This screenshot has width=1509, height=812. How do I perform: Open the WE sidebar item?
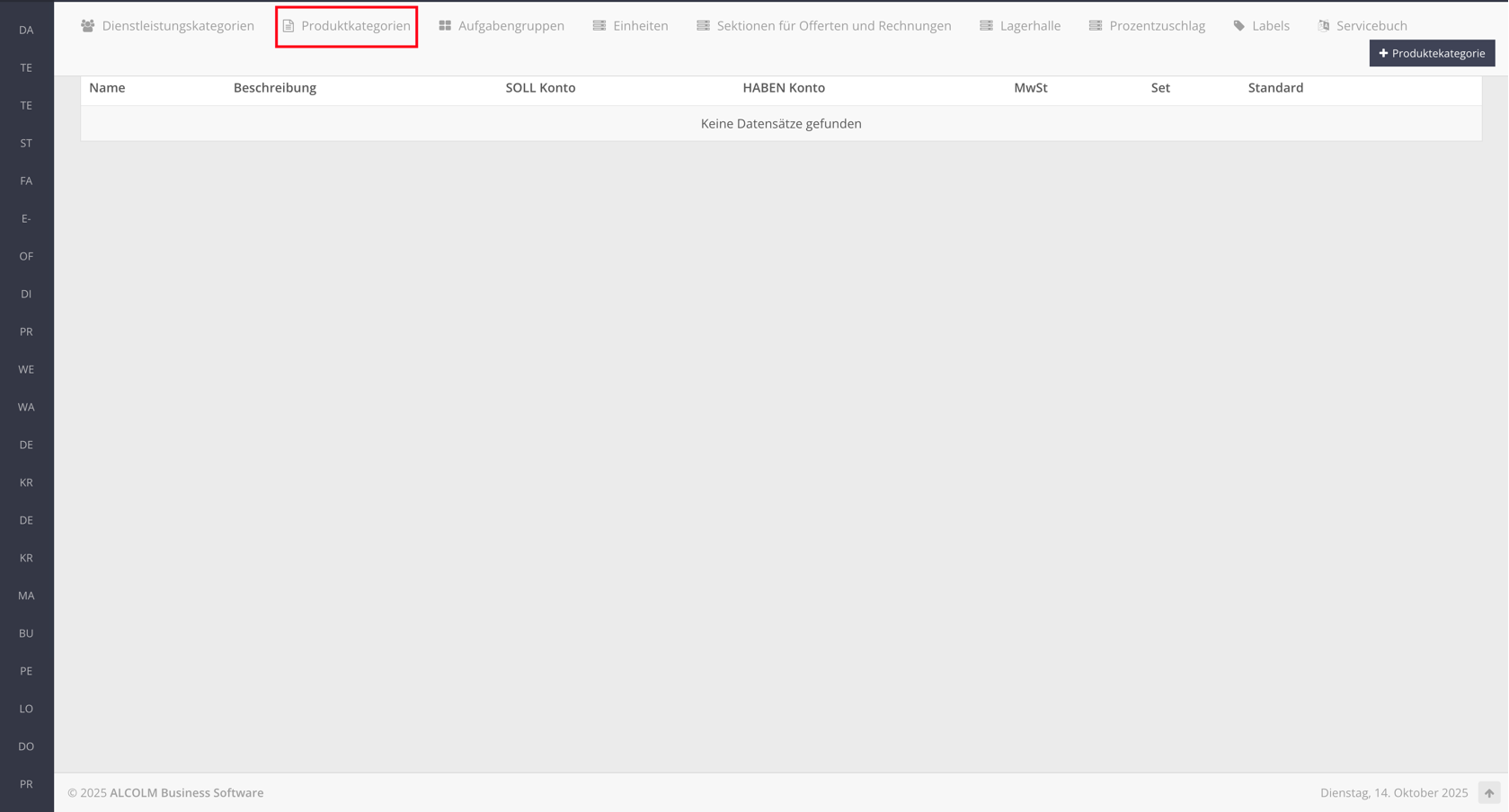click(x=26, y=370)
